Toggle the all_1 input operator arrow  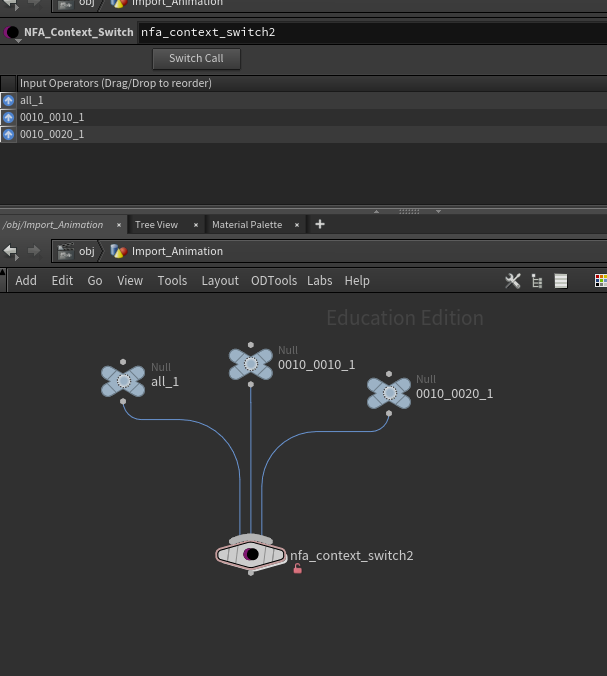pos(8,100)
